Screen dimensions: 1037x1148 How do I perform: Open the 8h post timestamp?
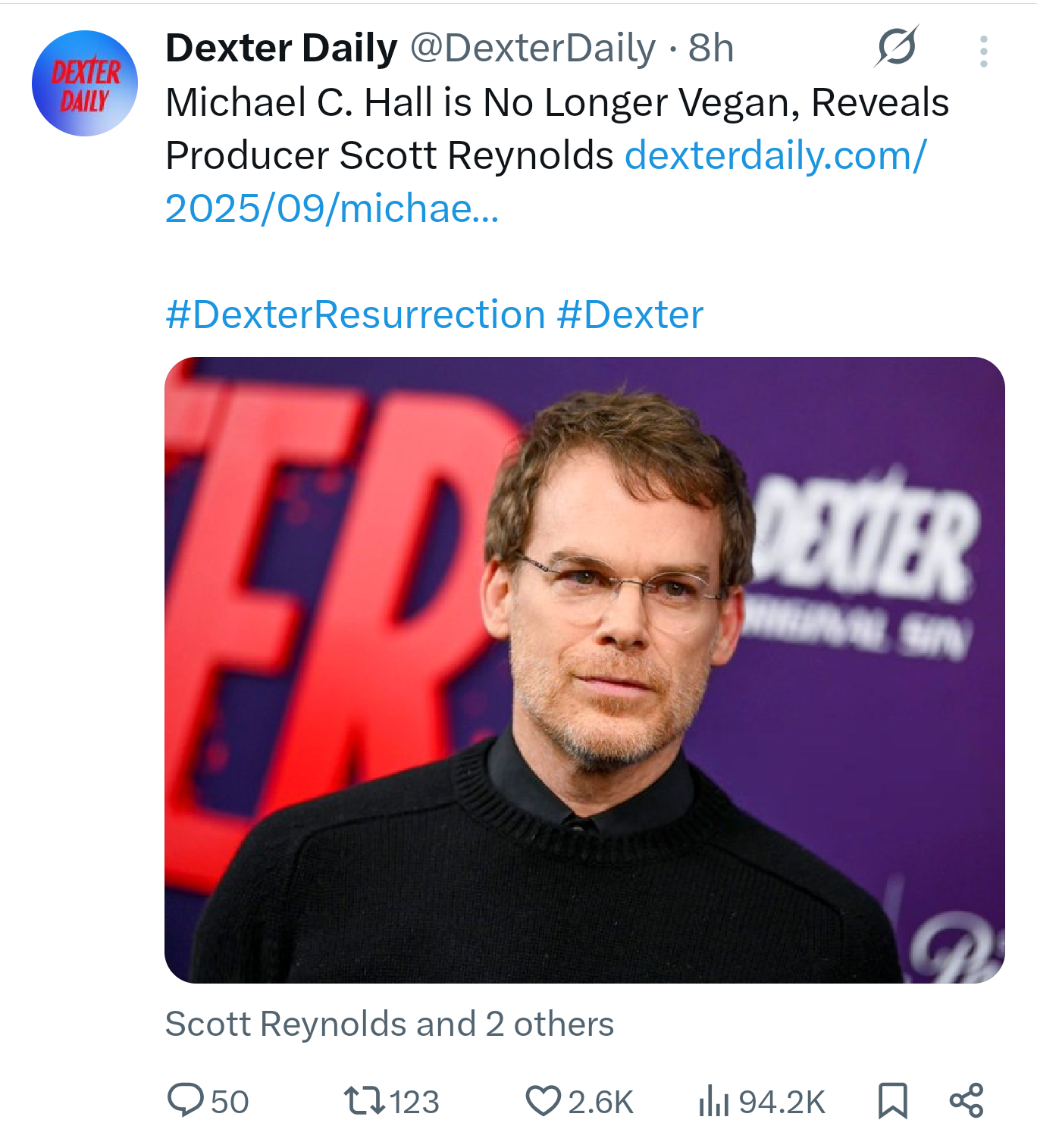(711, 48)
